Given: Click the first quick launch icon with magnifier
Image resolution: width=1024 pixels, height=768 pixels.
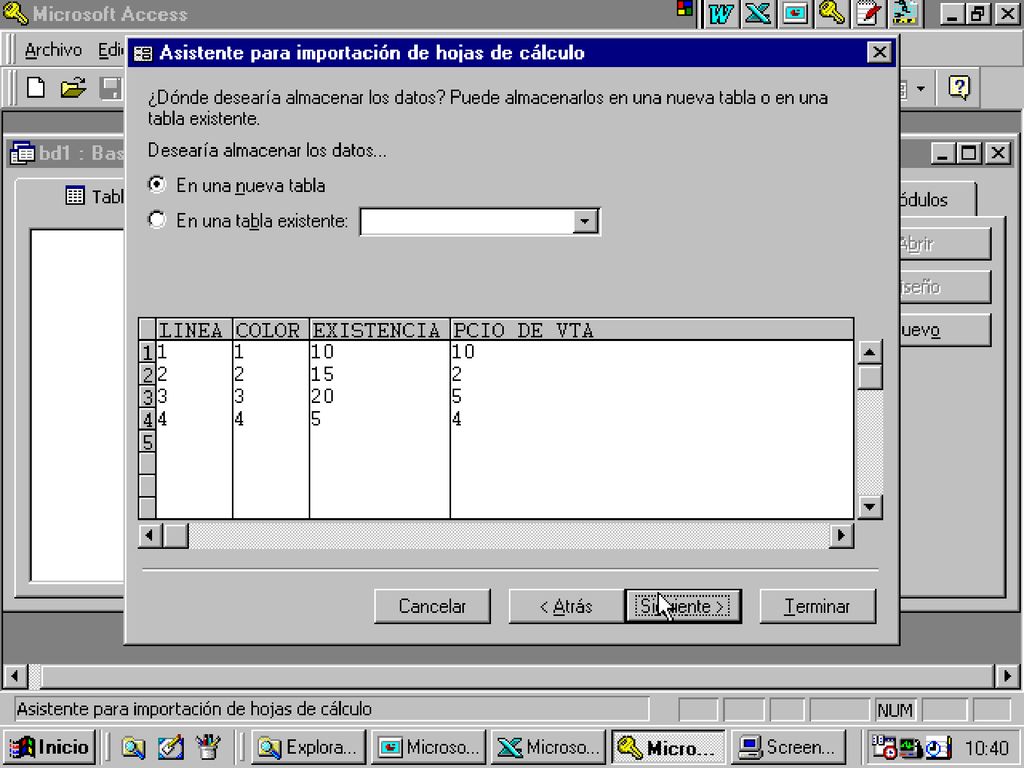Looking at the screenshot, I should pos(133,747).
